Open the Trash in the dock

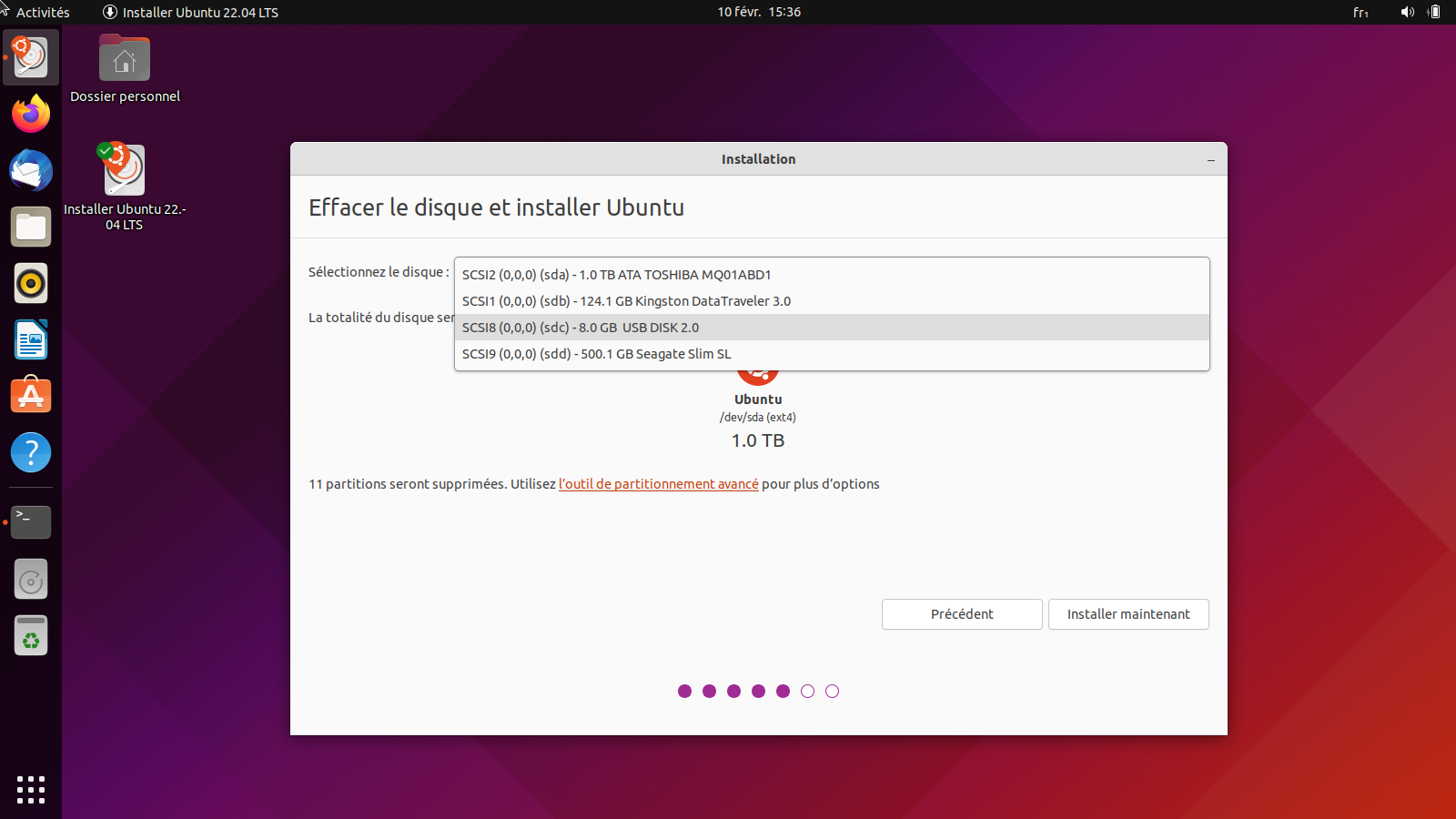(x=31, y=636)
